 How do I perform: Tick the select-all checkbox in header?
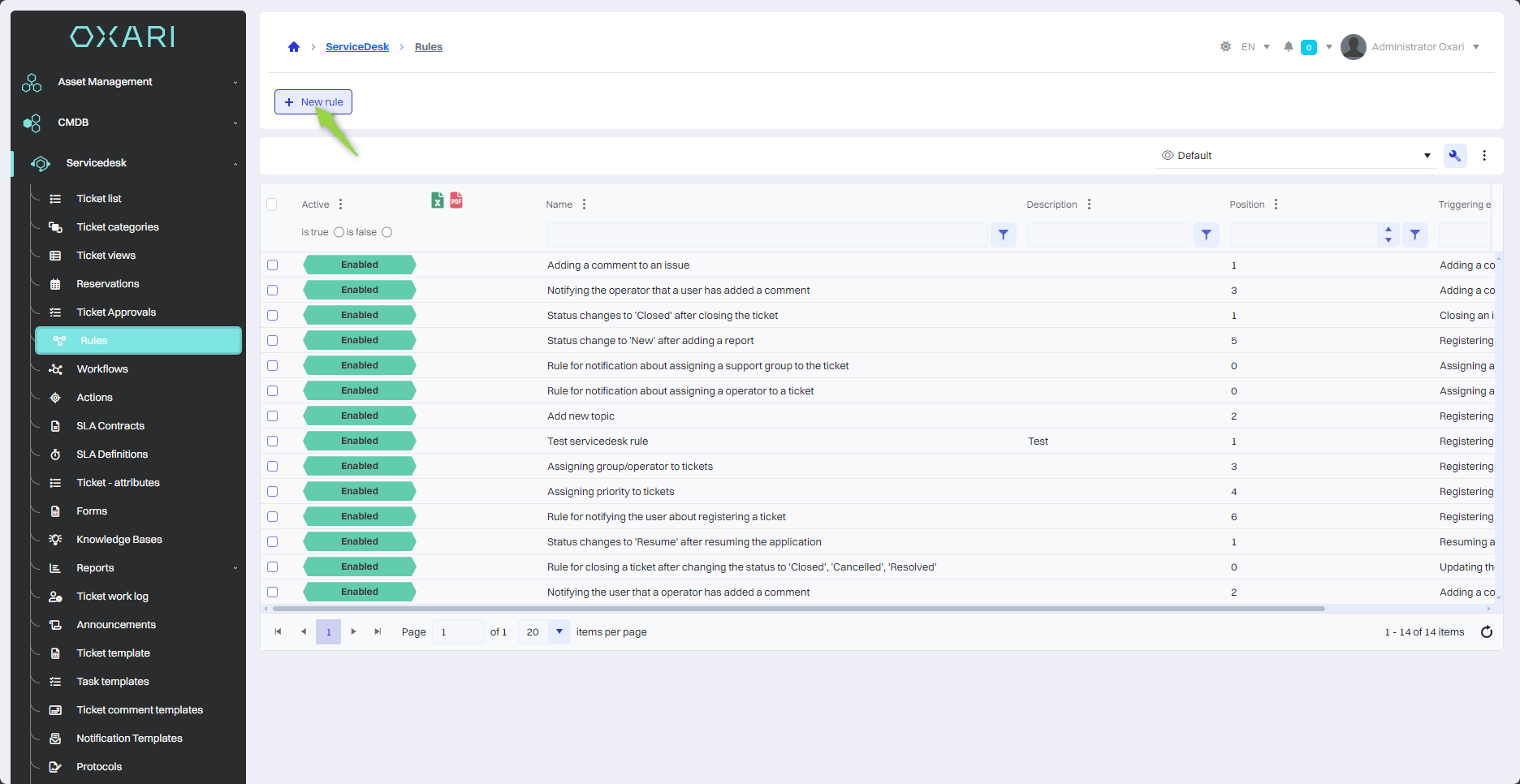[x=272, y=205]
